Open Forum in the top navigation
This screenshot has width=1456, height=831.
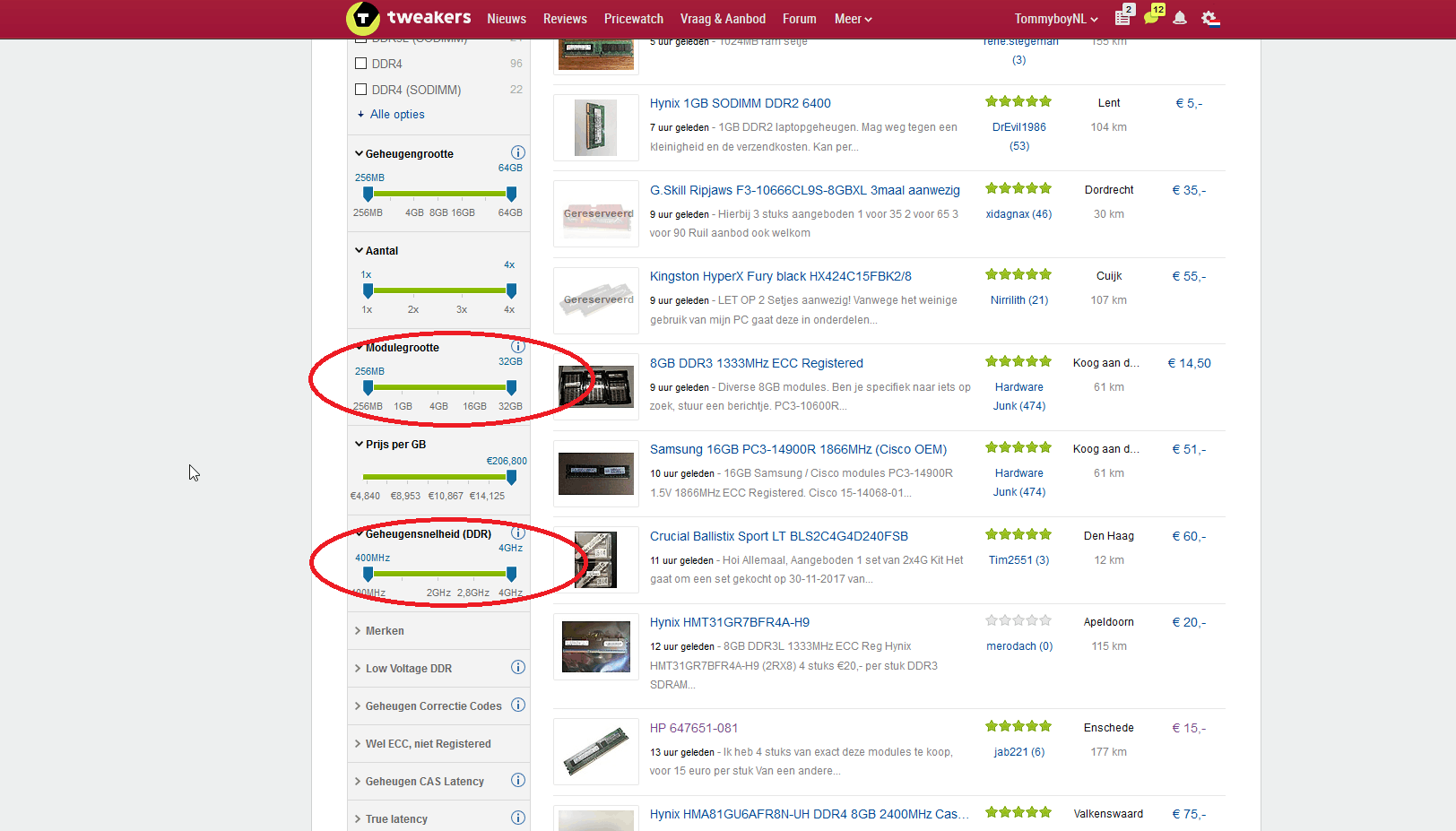pos(799,19)
